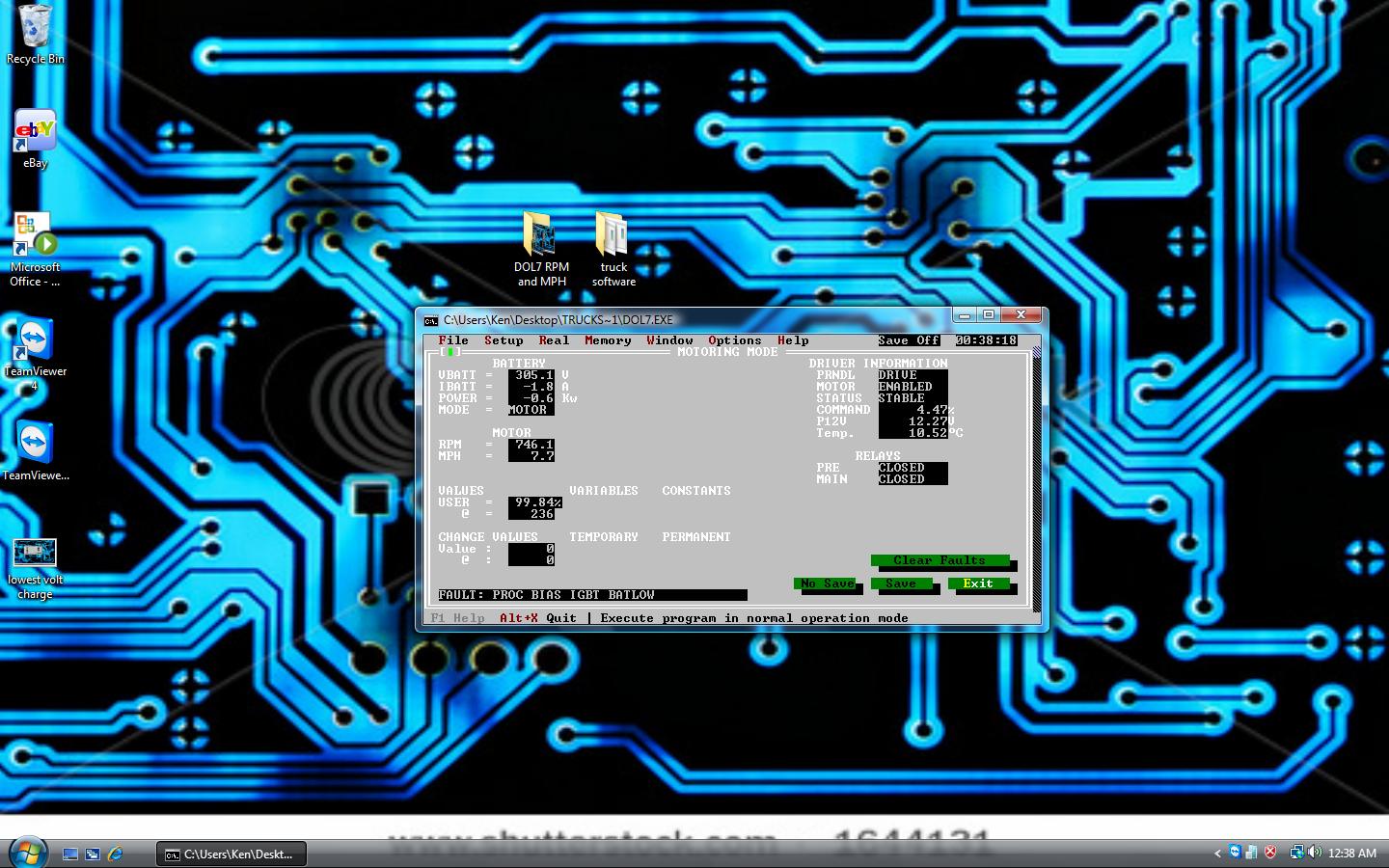Click the IBATT -1.8 reading
Image resolution: width=1389 pixels, height=868 pixels.
[531, 387]
